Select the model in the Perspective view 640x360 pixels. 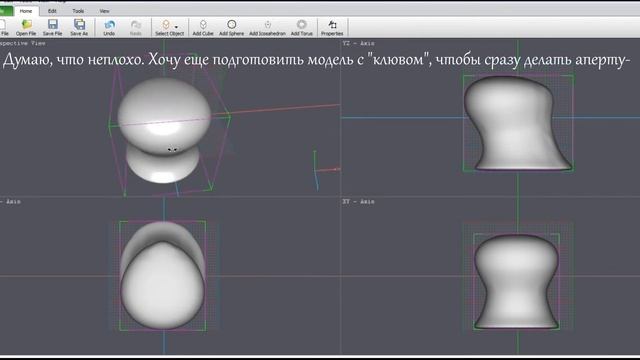click(x=164, y=129)
